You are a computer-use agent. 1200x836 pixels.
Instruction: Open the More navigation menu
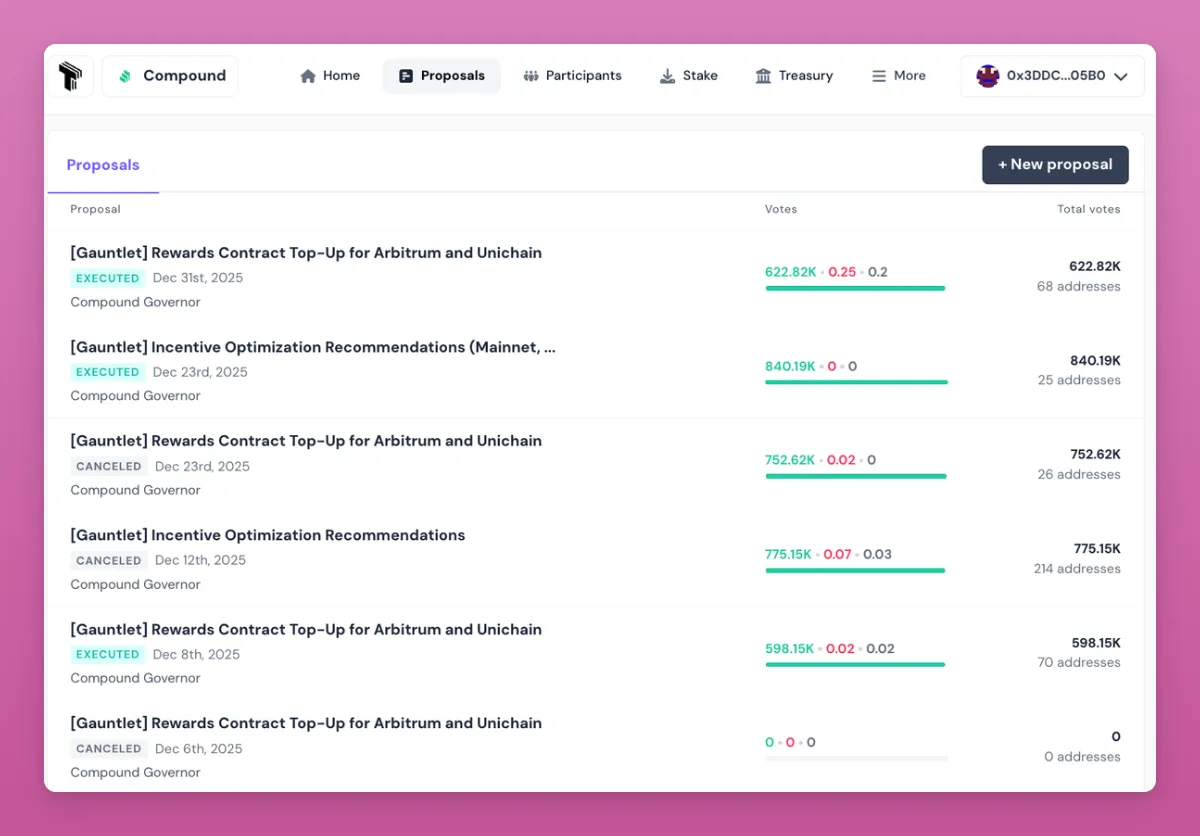point(898,76)
